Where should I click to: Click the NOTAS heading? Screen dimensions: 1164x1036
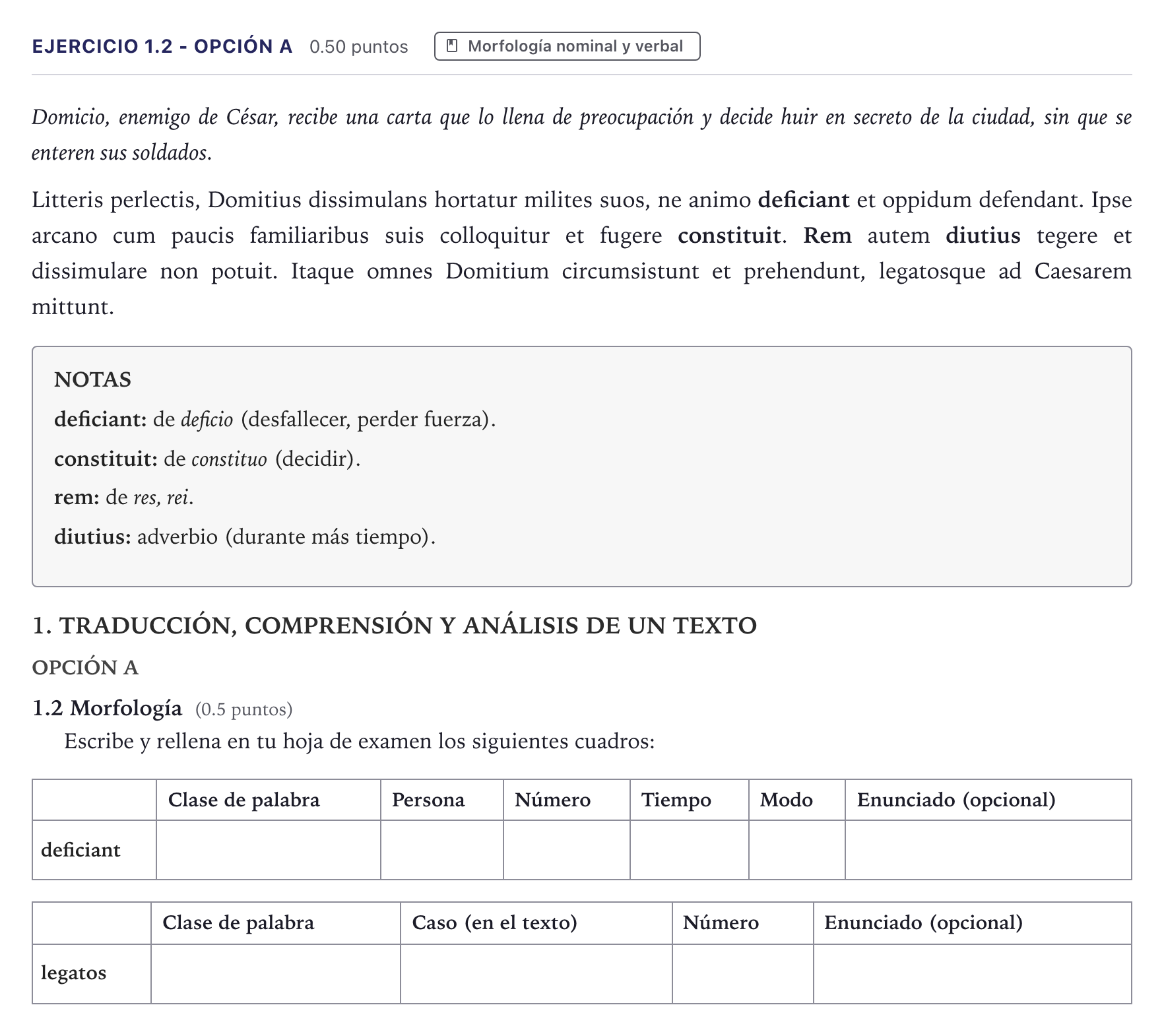coord(92,379)
